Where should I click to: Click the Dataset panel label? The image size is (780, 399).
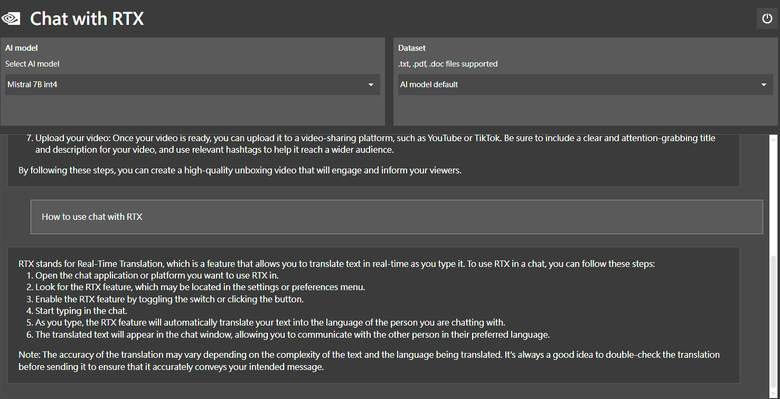pos(412,48)
